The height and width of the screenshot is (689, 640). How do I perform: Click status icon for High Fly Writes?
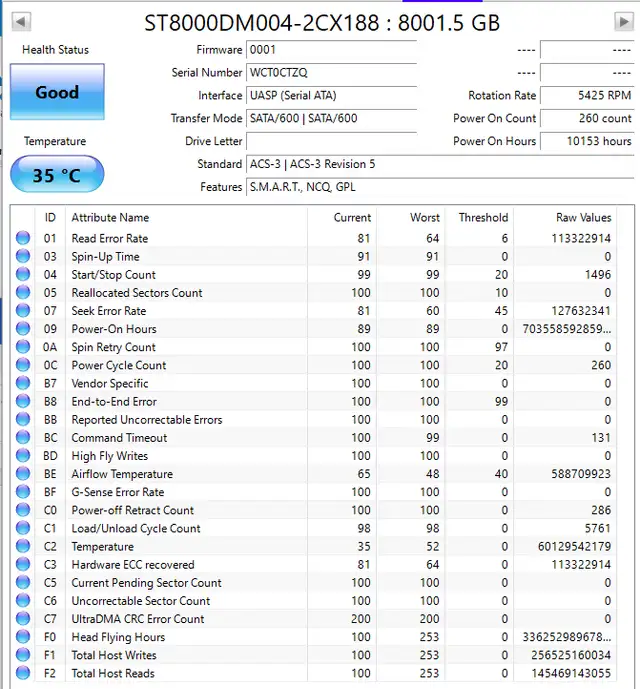coord(23,455)
